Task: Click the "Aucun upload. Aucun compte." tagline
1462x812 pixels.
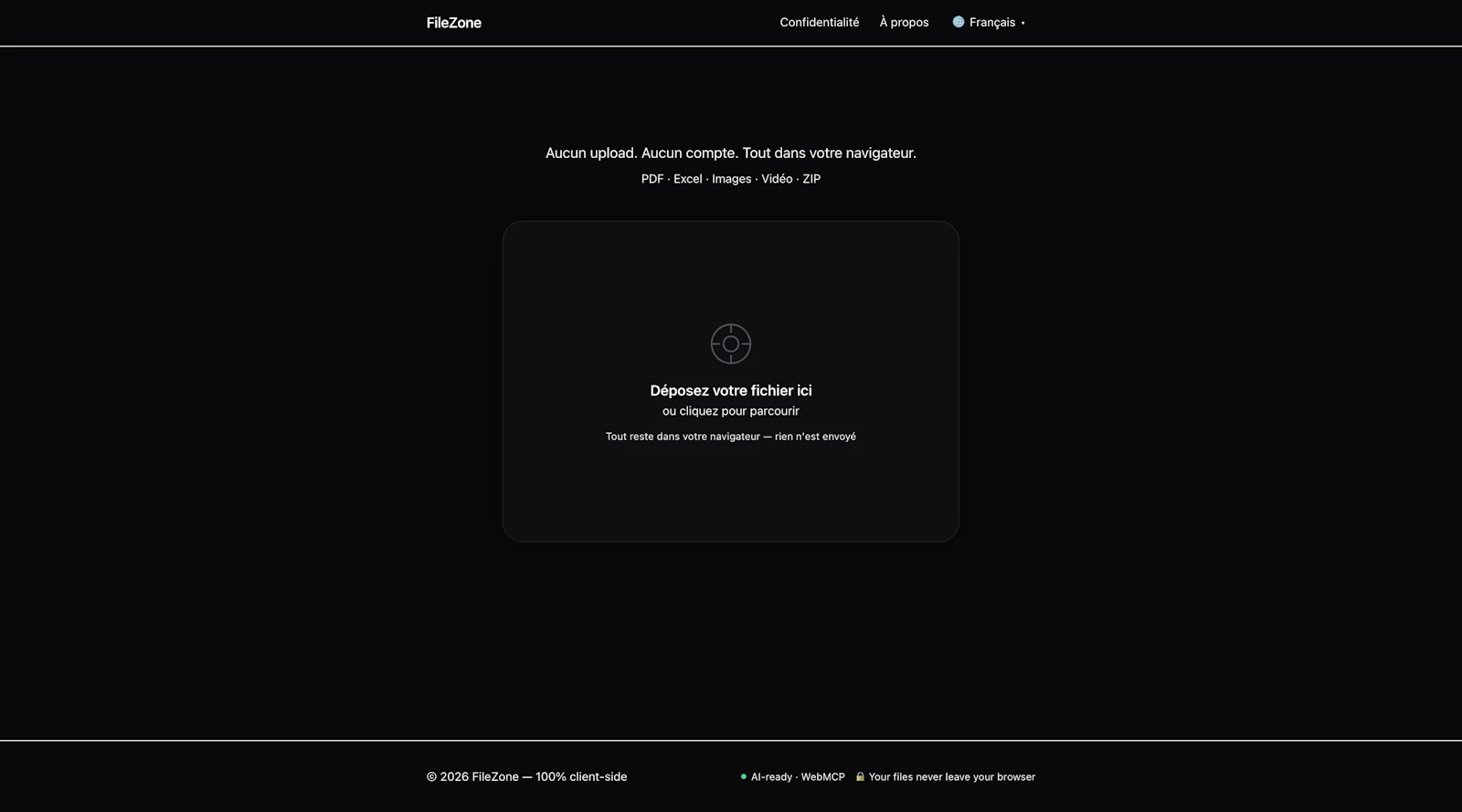Action: click(x=731, y=153)
